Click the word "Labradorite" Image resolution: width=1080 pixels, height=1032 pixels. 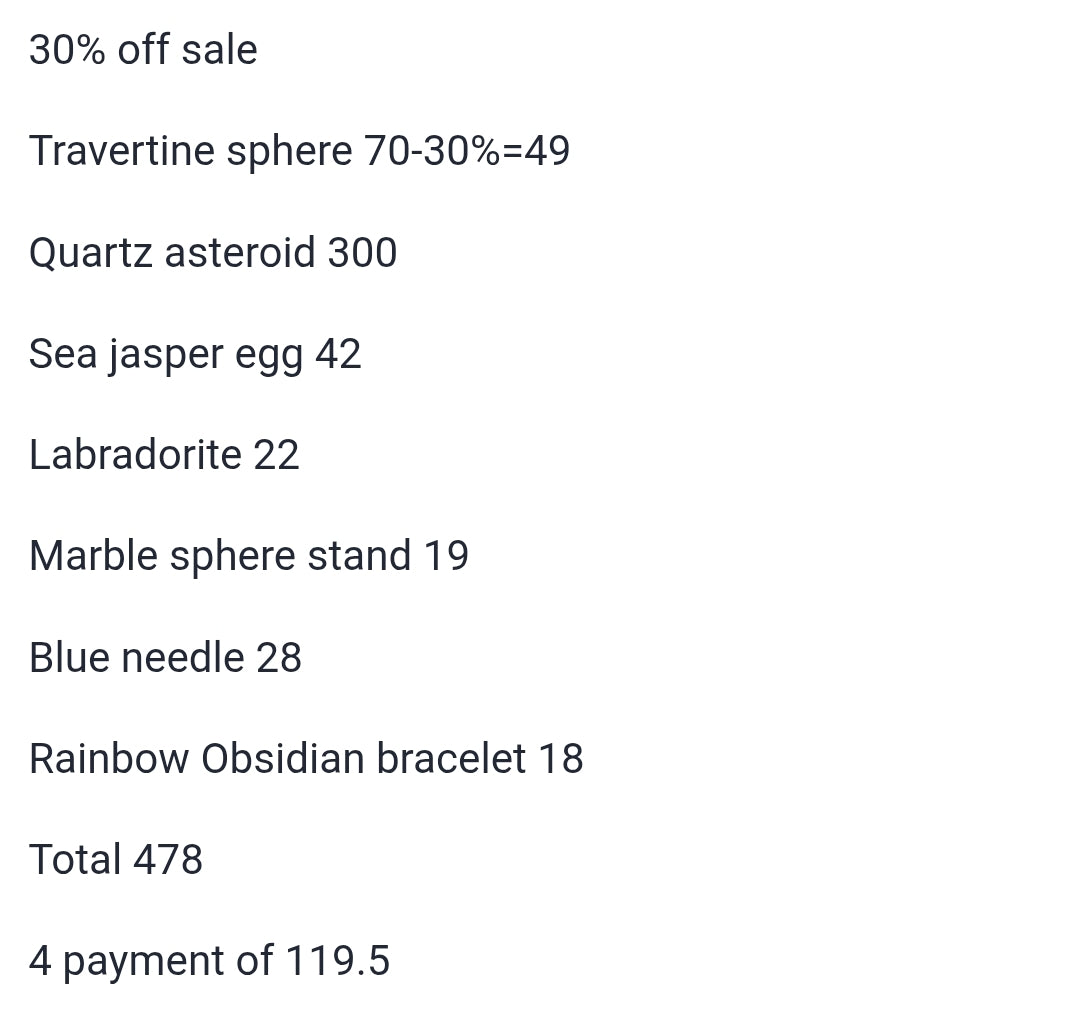(135, 455)
